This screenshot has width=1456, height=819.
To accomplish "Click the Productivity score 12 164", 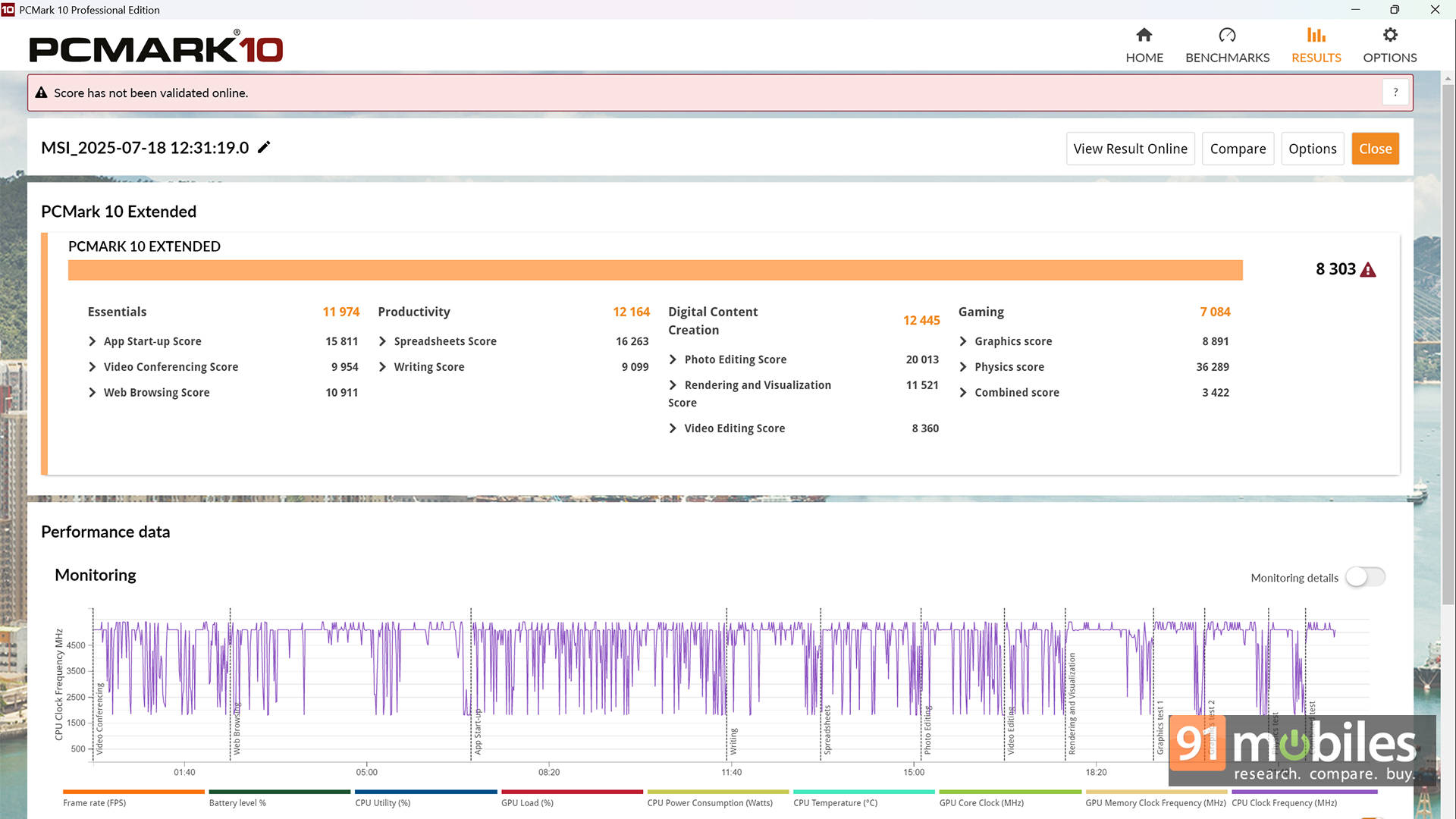I will 631,312.
